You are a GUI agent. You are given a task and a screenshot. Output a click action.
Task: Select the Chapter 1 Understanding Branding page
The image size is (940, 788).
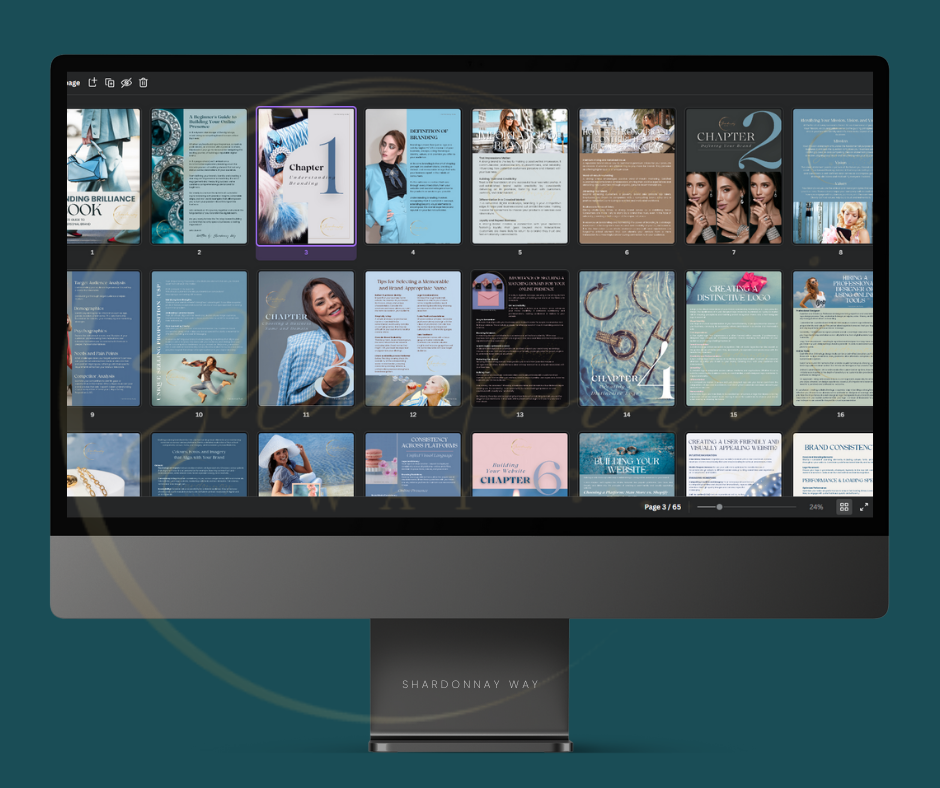click(306, 176)
